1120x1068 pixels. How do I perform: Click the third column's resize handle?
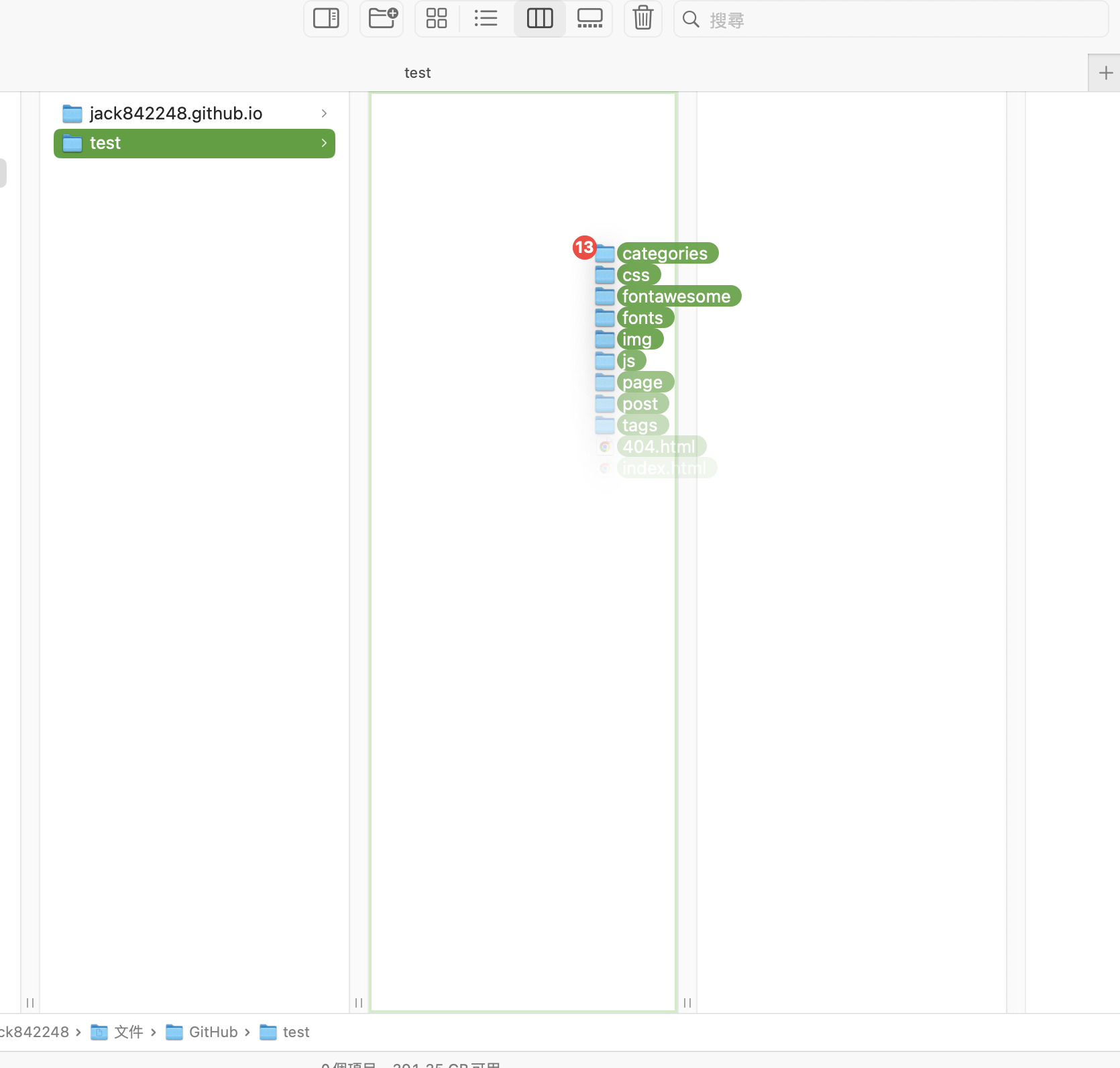point(687,1003)
